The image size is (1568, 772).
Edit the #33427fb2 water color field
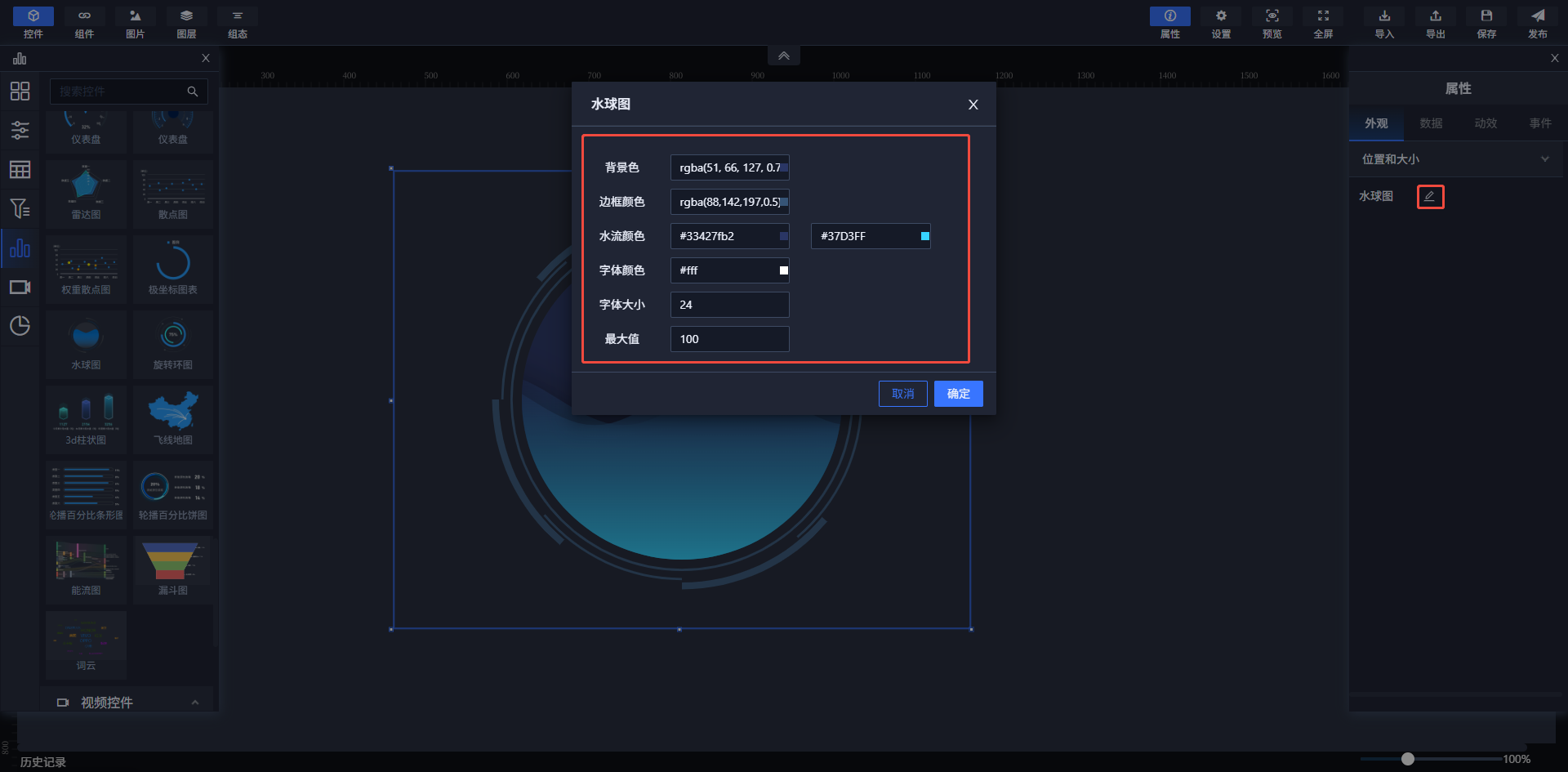[x=730, y=236]
